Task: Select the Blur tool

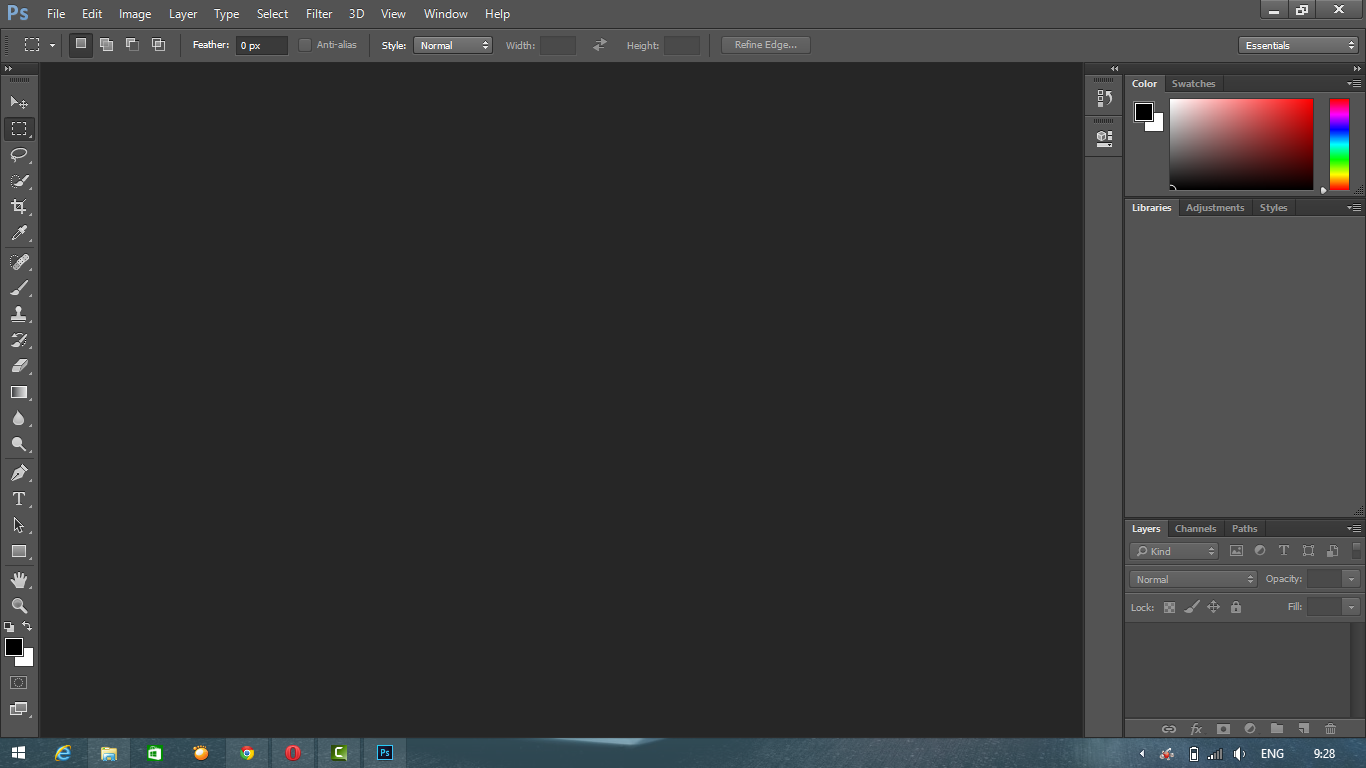Action: pyautogui.click(x=19, y=418)
